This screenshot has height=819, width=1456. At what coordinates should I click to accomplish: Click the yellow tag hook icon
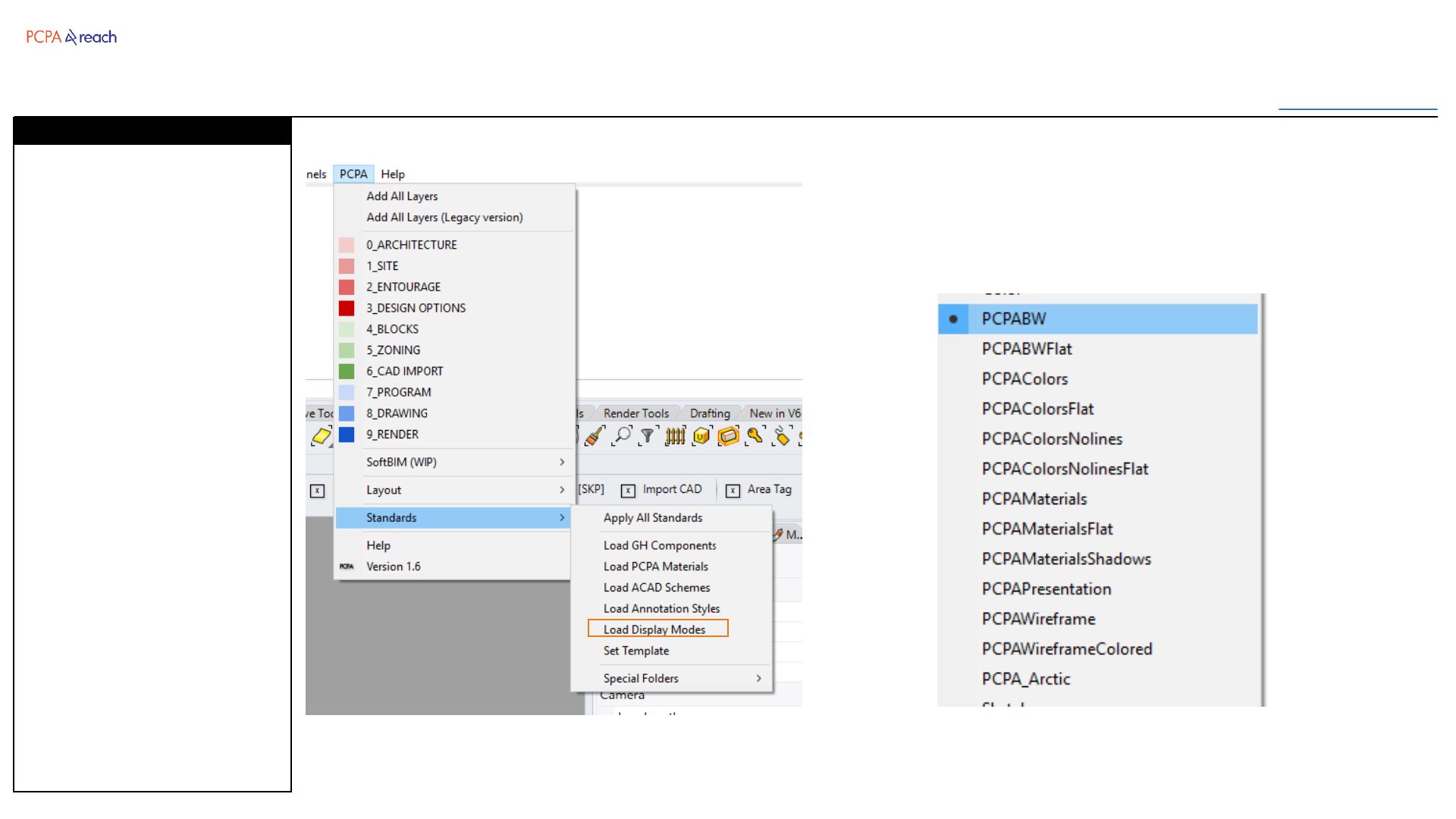click(781, 435)
